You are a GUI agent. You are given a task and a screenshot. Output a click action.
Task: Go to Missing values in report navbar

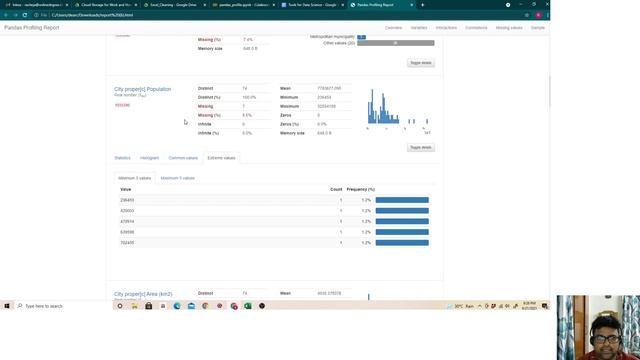pyautogui.click(x=509, y=28)
